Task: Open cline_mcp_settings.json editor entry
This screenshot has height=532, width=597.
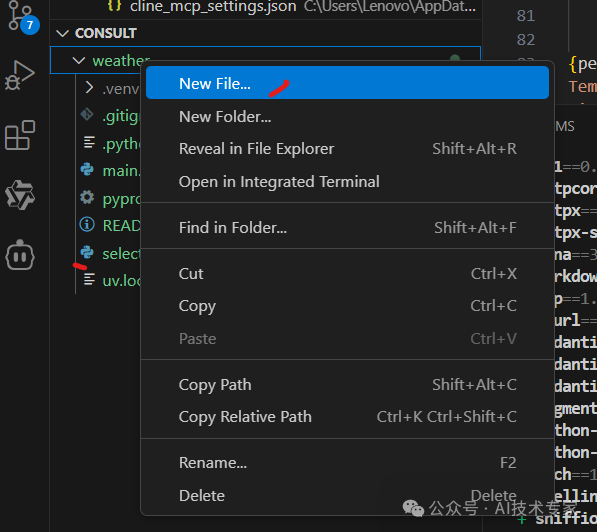Action: (213, 6)
